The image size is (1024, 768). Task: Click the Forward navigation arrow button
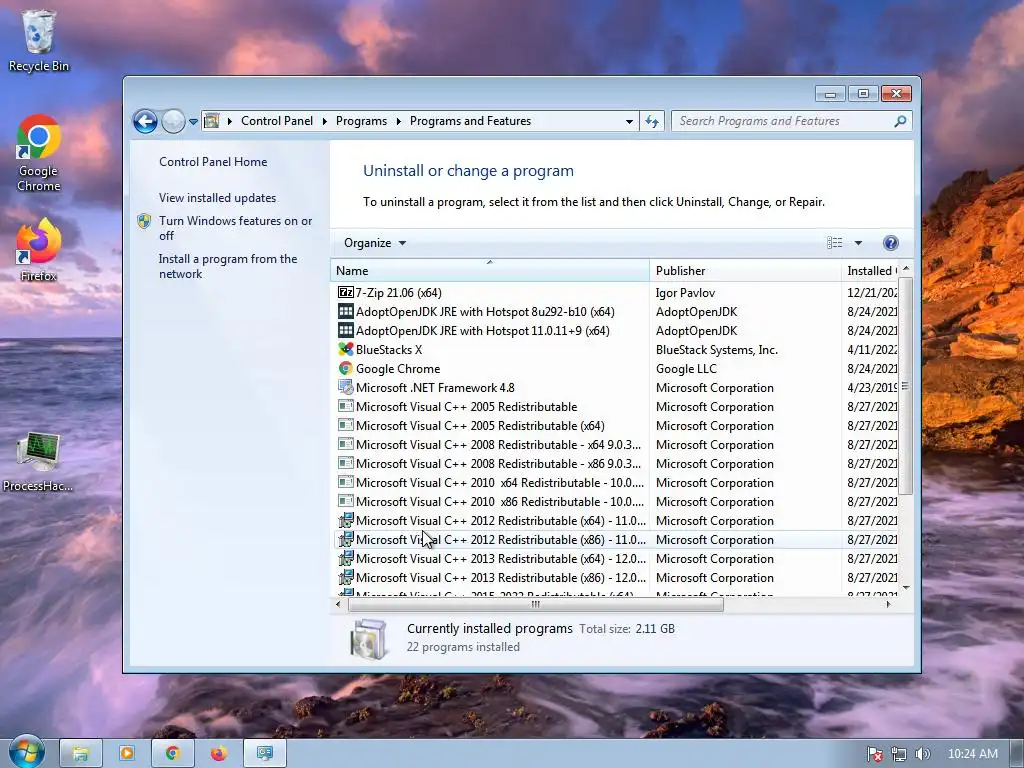coord(173,121)
